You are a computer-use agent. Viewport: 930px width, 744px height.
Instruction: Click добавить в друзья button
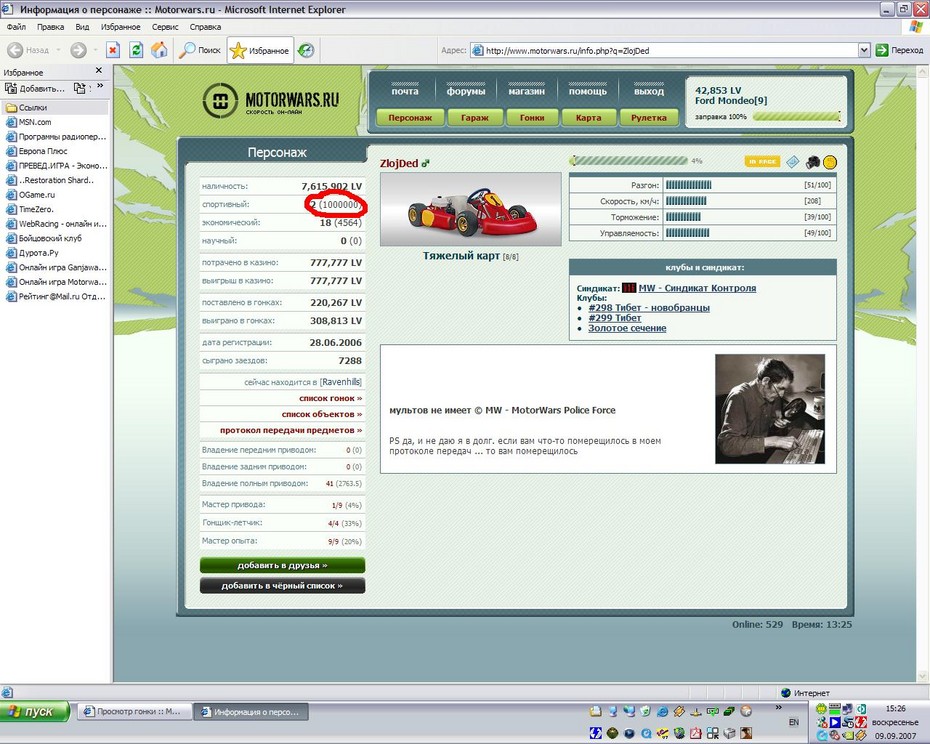tap(282, 565)
